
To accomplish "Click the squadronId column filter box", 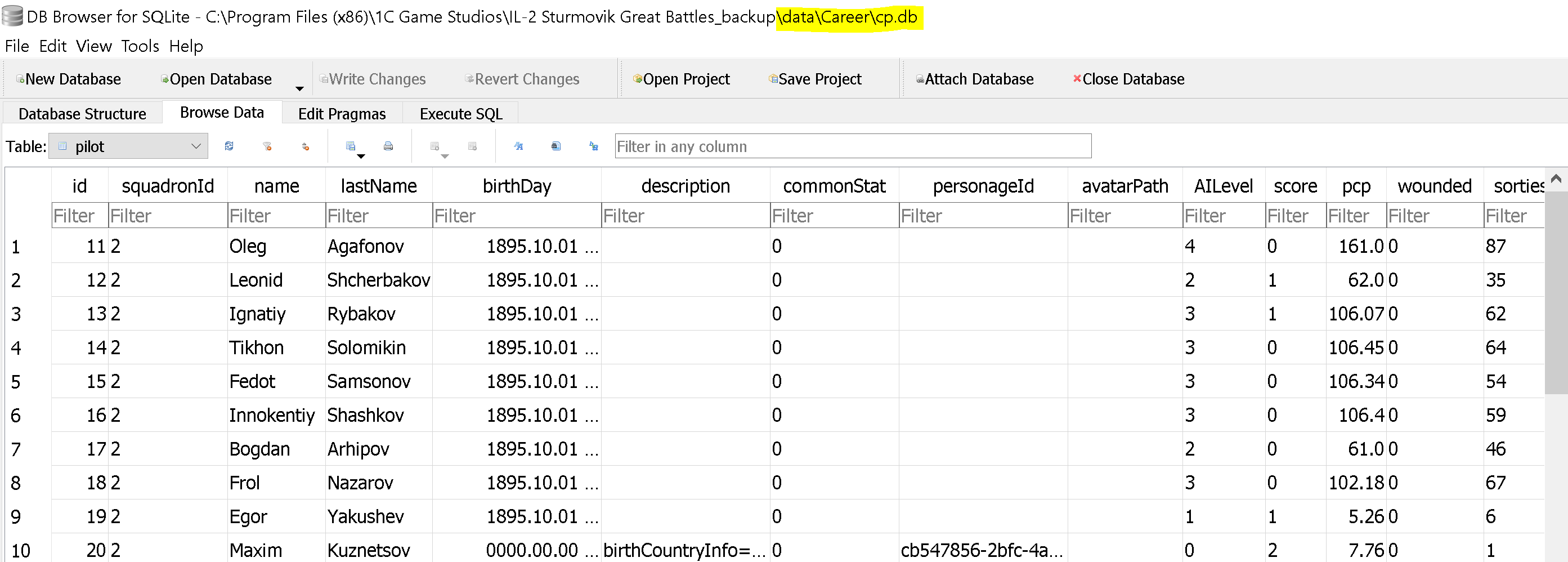I will [x=168, y=216].
